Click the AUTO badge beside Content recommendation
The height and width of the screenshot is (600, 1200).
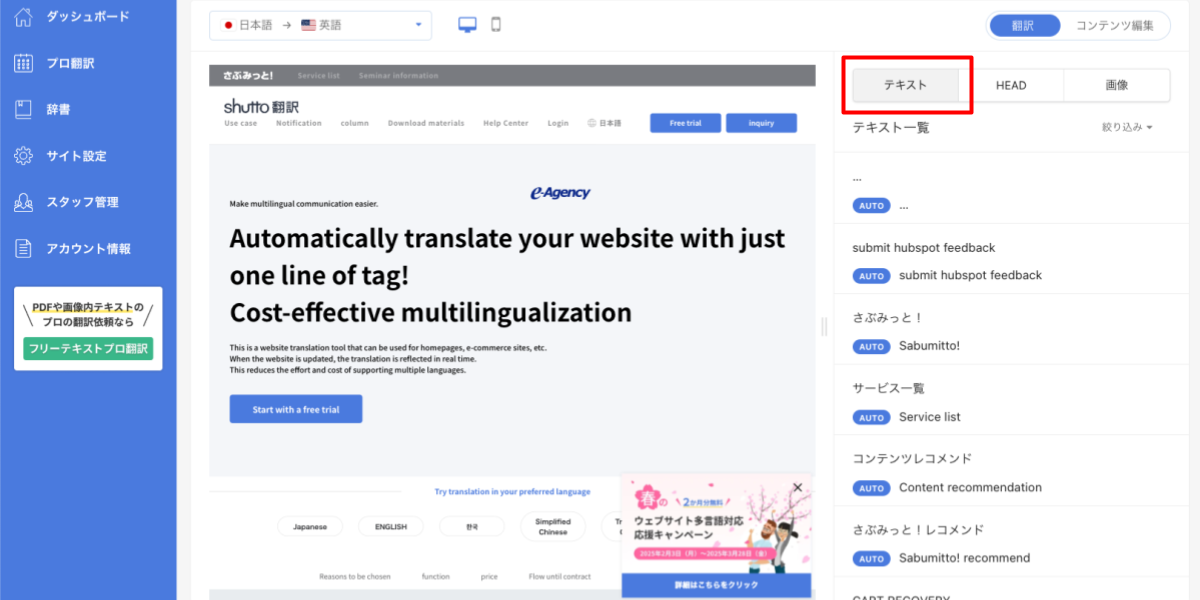click(x=871, y=488)
